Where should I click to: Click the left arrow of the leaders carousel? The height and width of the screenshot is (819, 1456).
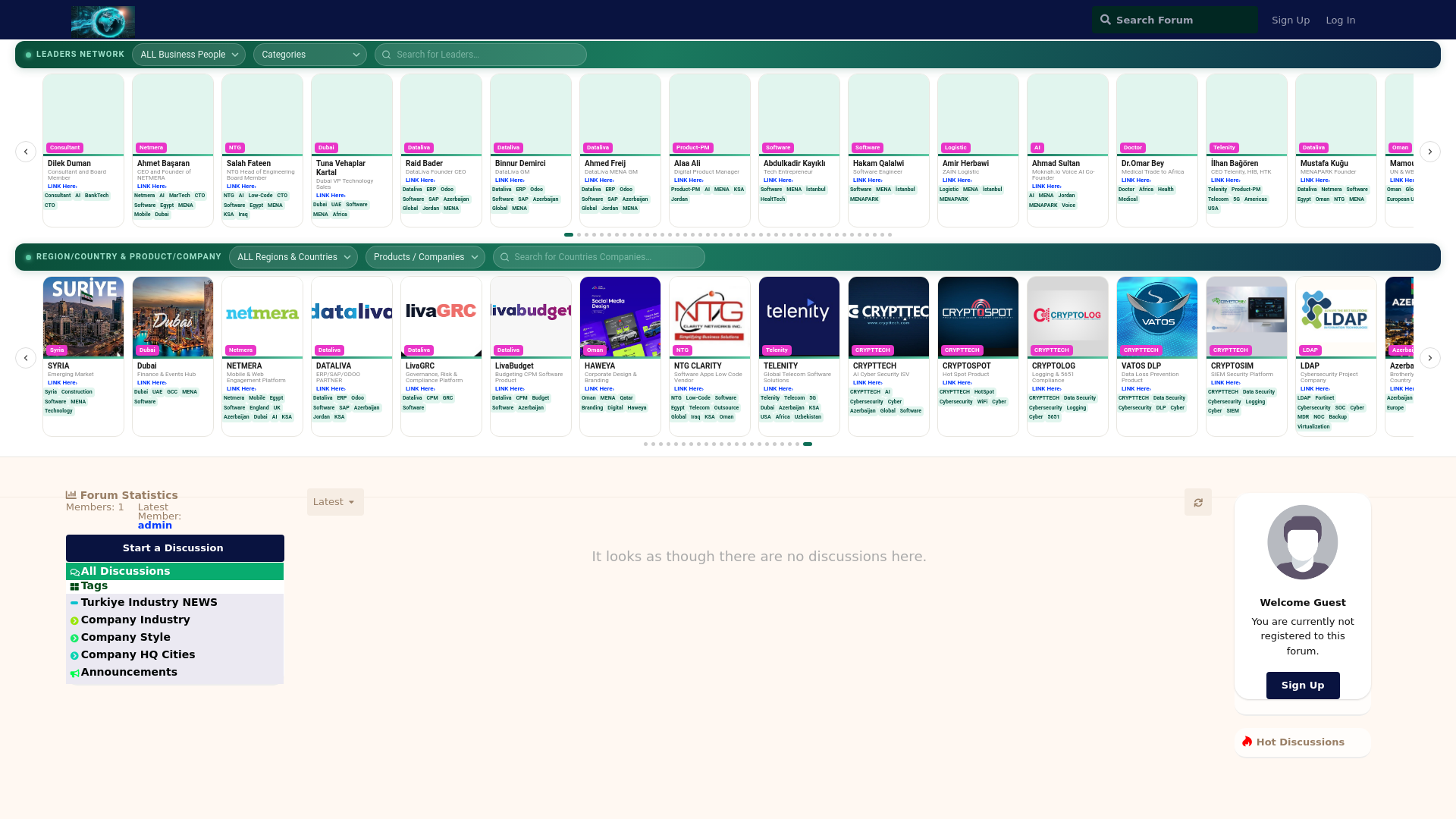[x=26, y=152]
